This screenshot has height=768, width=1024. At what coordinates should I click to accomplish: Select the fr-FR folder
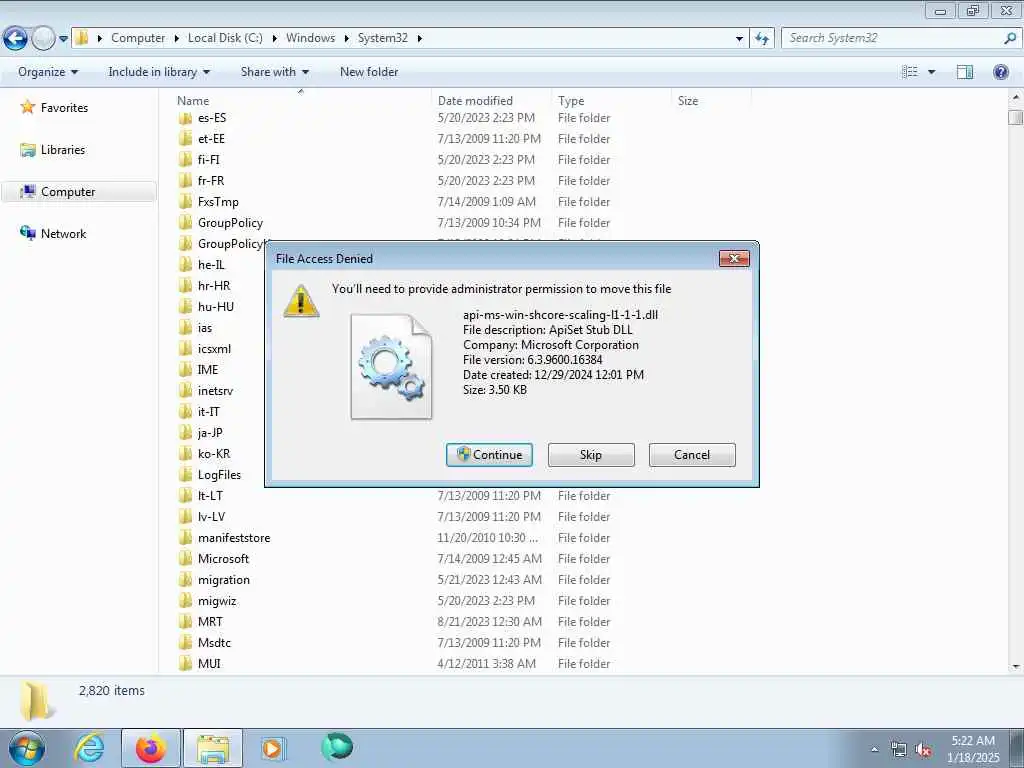tap(210, 181)
